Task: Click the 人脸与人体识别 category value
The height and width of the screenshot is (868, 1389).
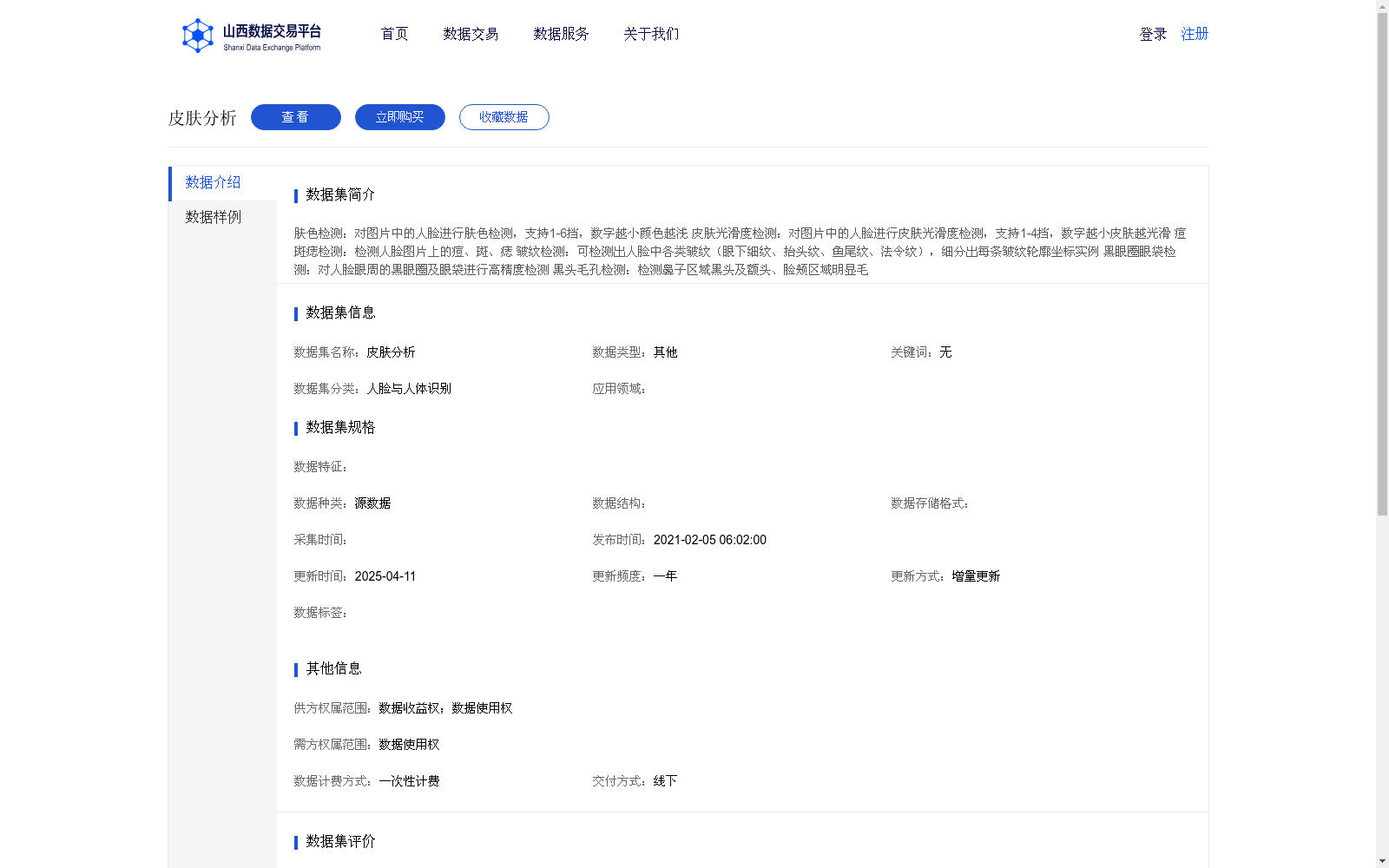Action: 409,389
